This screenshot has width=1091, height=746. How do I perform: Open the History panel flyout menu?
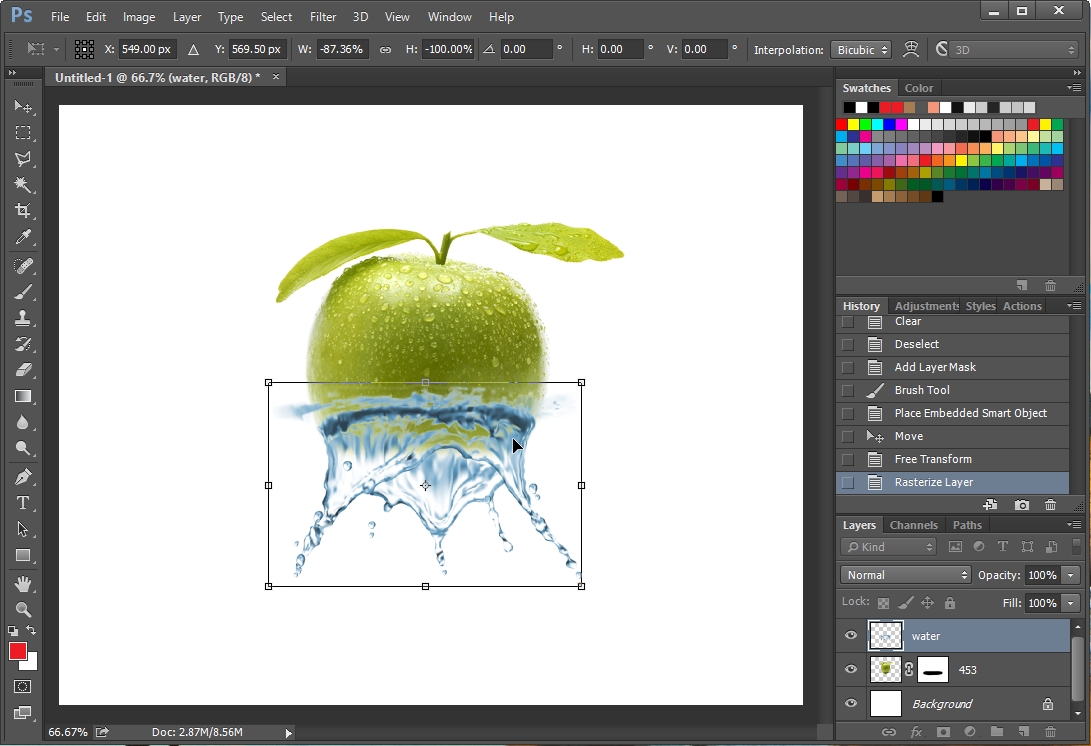[1074, 305]
